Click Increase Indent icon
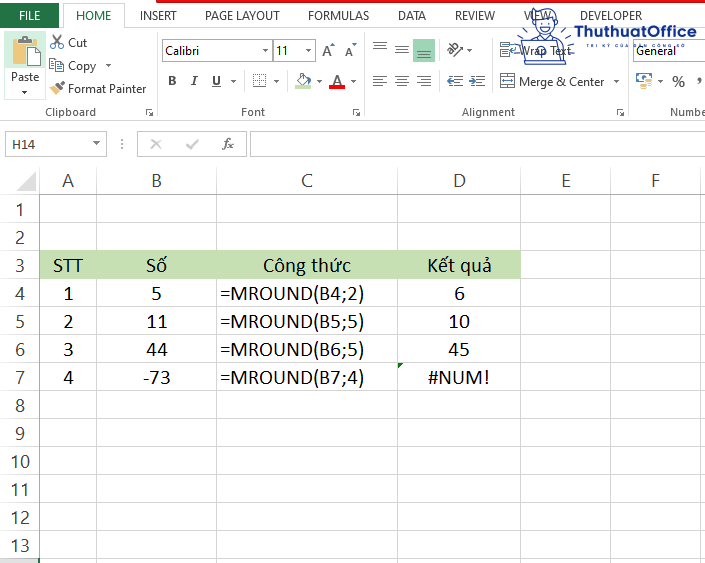The width and height of the screenshot is (705, 563). pos(477,81)
